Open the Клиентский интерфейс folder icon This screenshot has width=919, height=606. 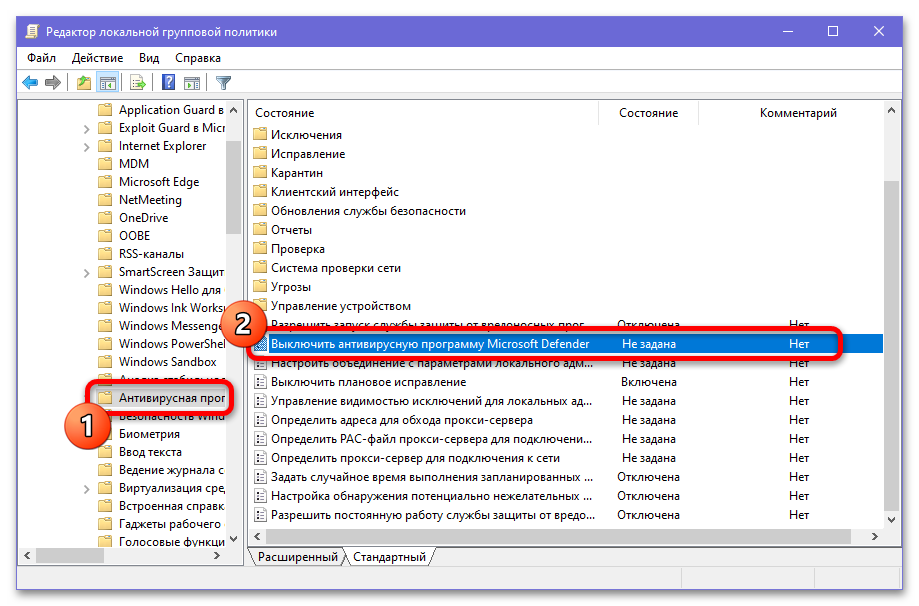tap(260, 192)
